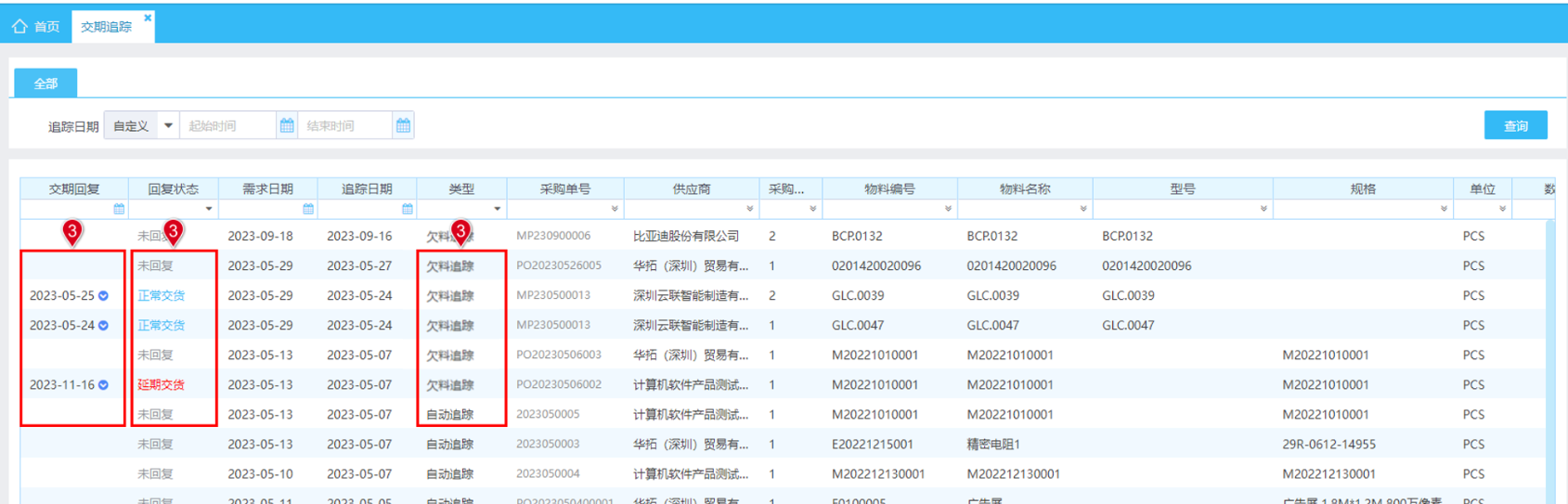The height and width of the screenshot is (504, 1568).
Task: Click the 延期交货 status link
Action: click(x=162, y=384)
